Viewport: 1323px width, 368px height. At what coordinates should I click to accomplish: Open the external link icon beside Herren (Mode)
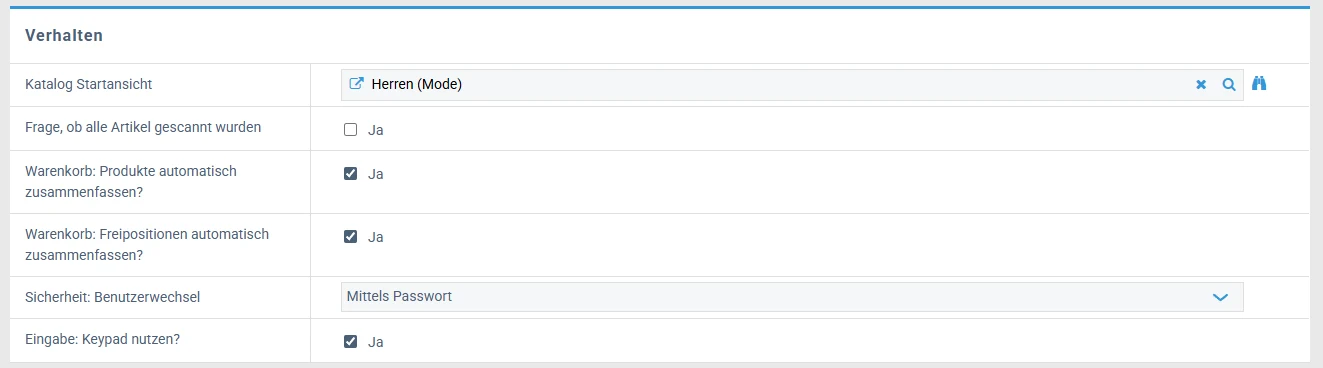(x=356, y=85)
